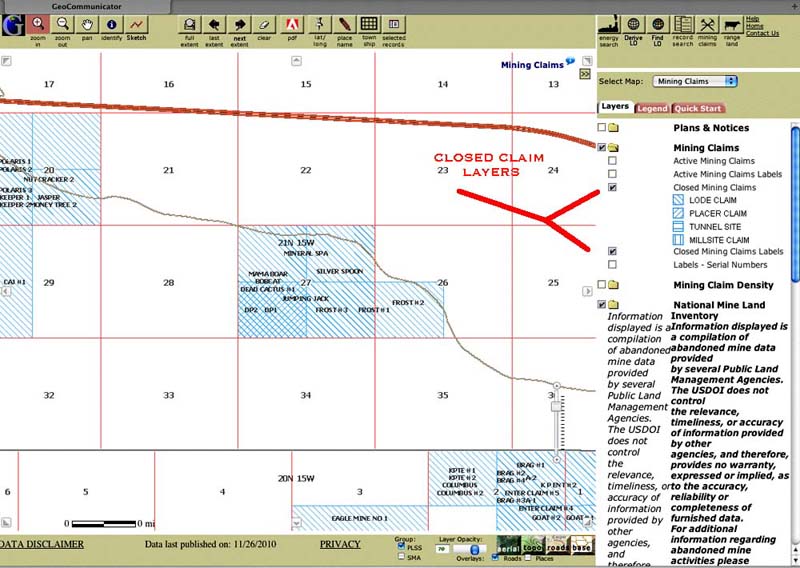Open the place name search tool

[344, 24]
